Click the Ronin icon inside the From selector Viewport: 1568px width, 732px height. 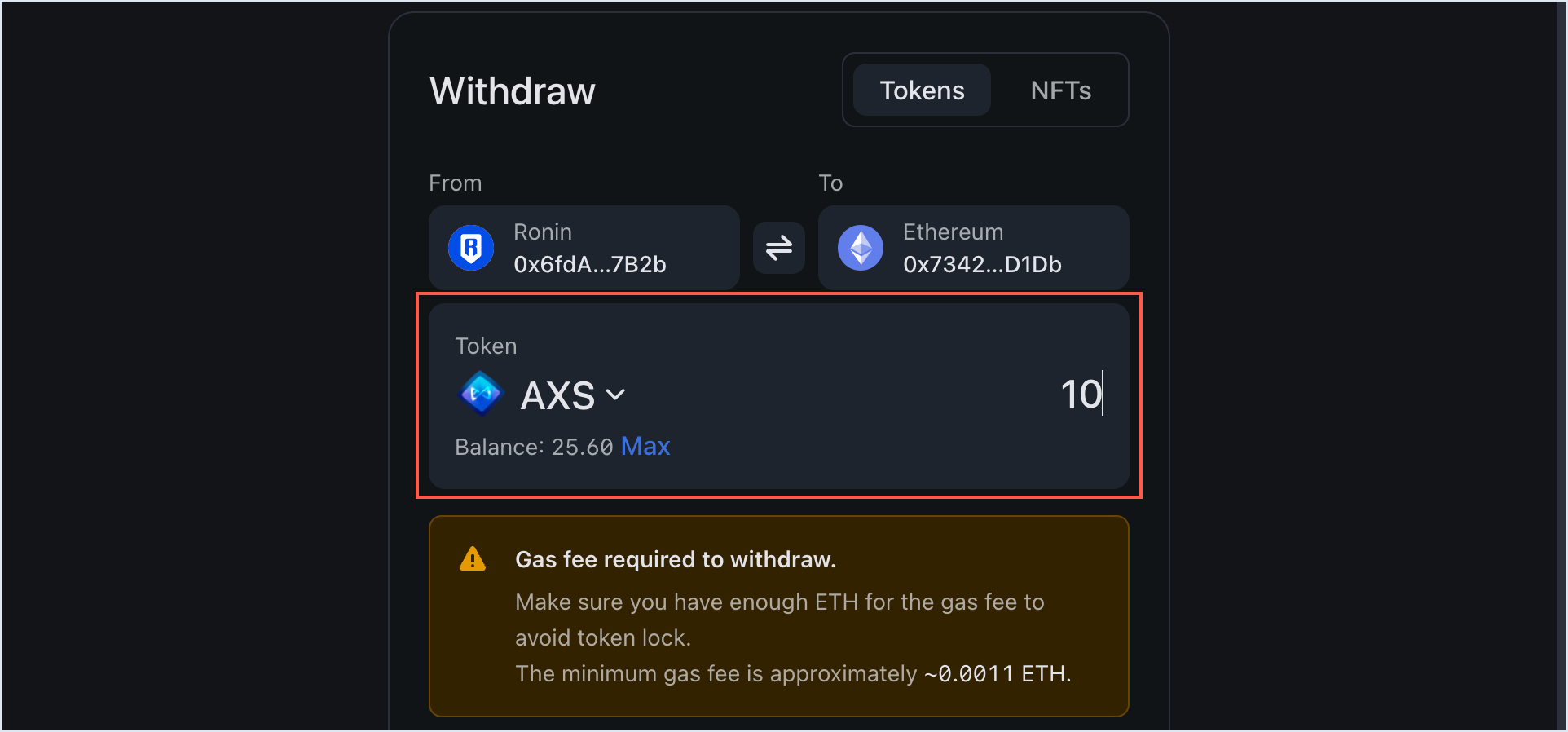471,248
